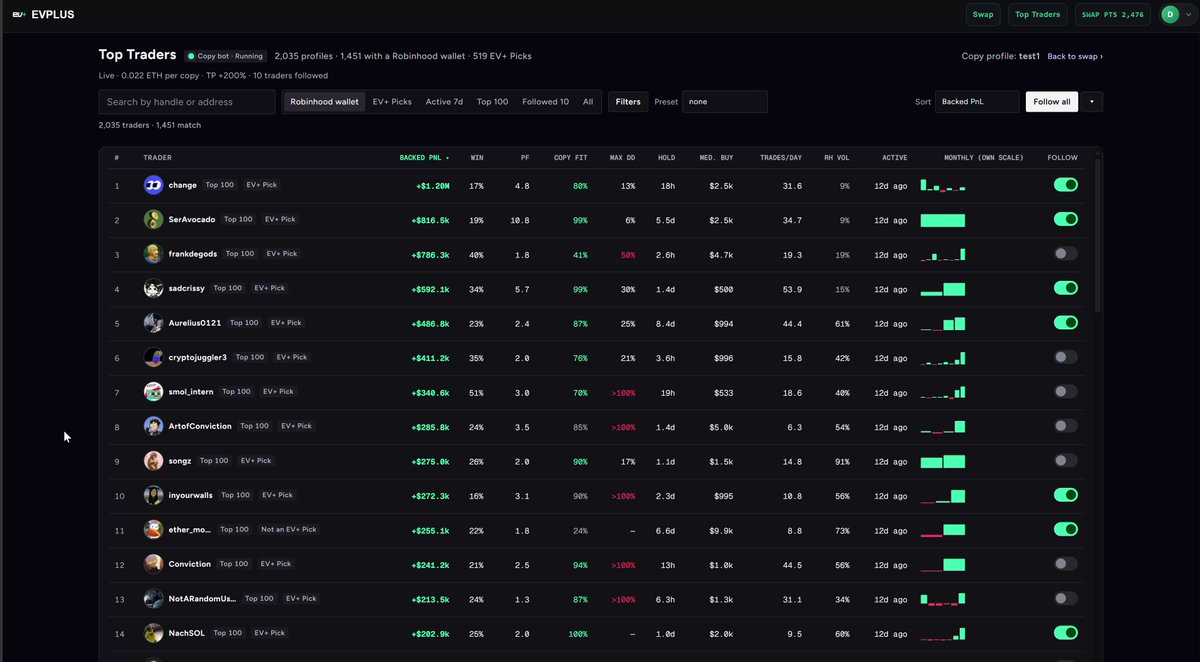Click the Swap button in header
The image size is (1200, 662).
coord(983,14)
